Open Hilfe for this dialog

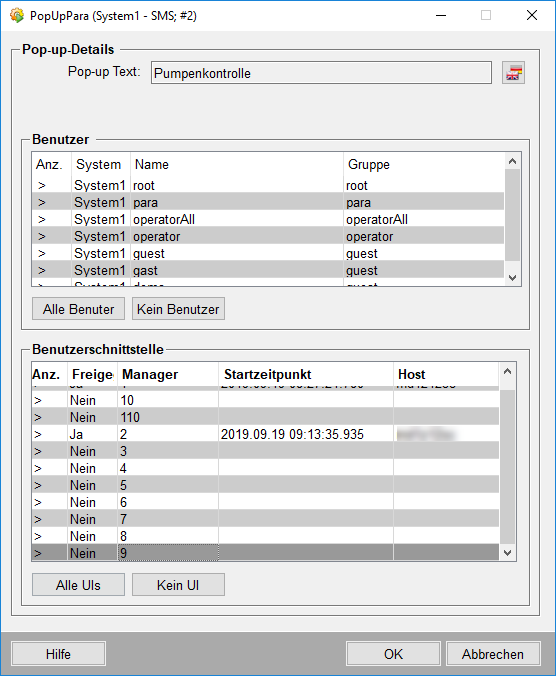coord(59,654)
